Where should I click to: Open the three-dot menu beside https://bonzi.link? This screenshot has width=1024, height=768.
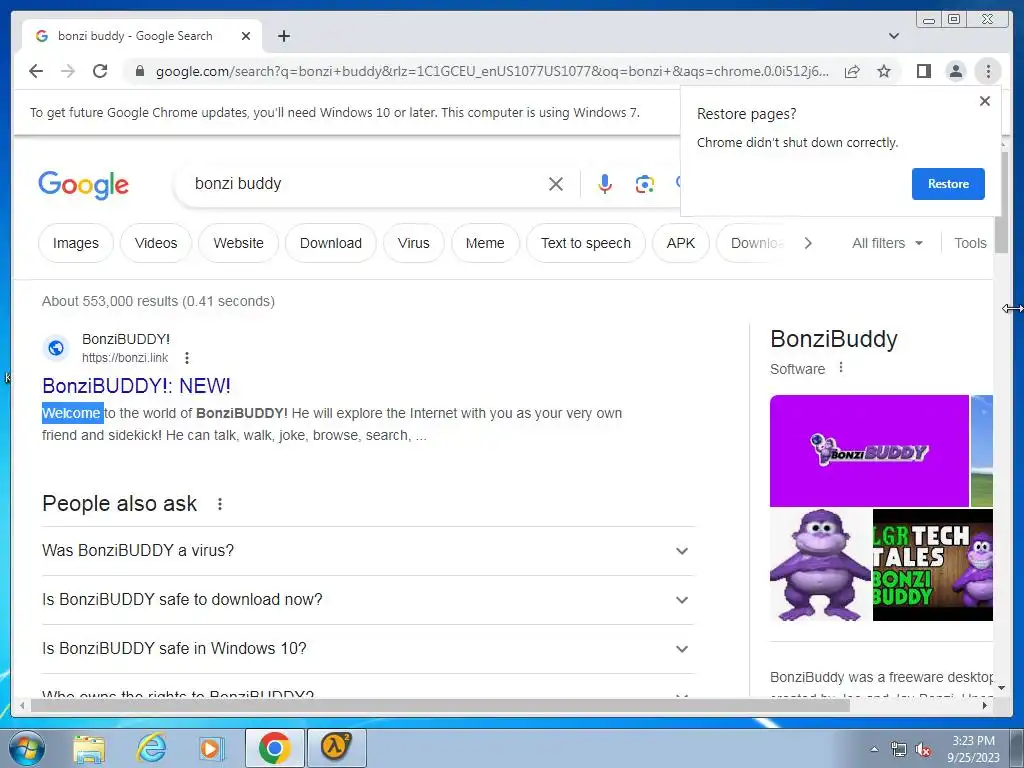click(187, 358)
